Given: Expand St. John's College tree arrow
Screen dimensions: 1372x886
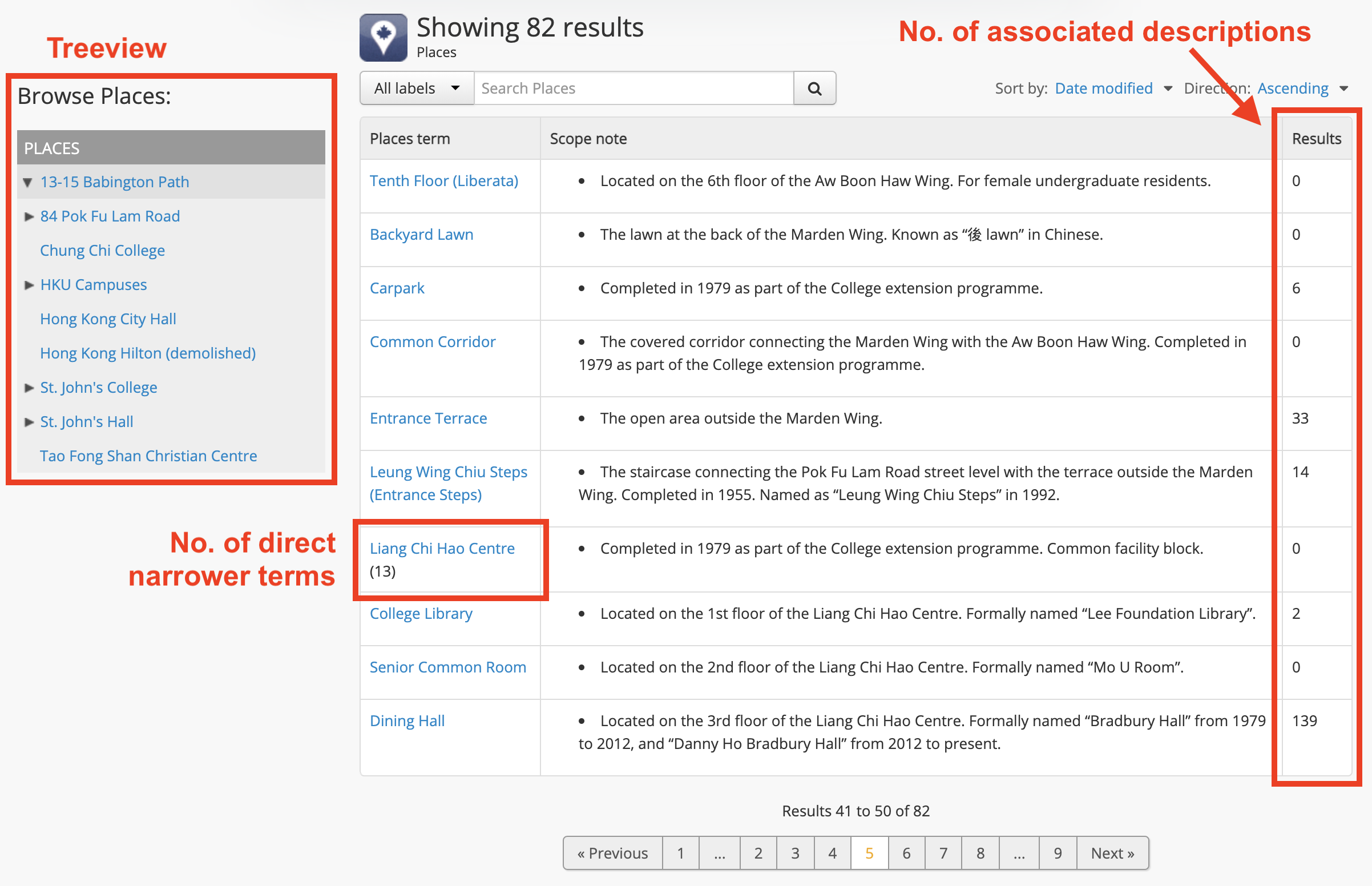Looking at the screenshot, I should [29, 388].
